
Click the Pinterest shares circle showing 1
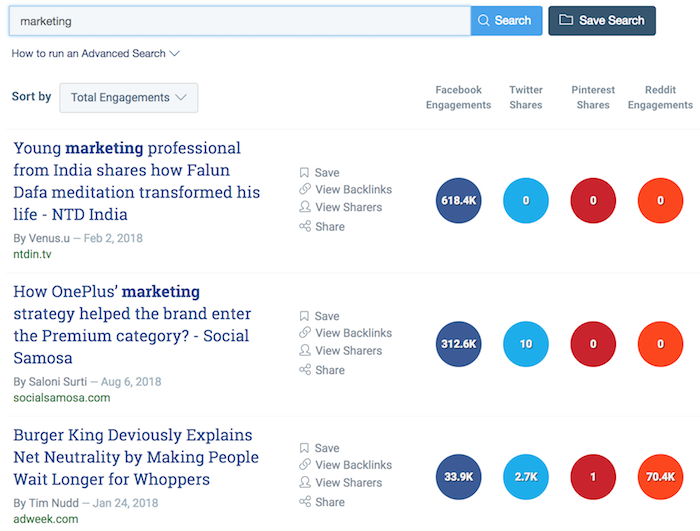(593, 477)
